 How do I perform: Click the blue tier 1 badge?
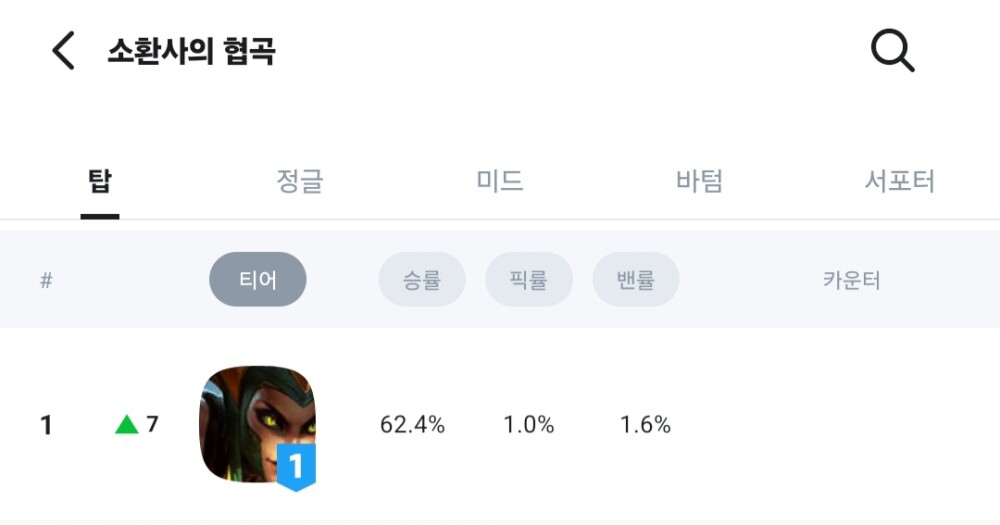tap(296, 467)
